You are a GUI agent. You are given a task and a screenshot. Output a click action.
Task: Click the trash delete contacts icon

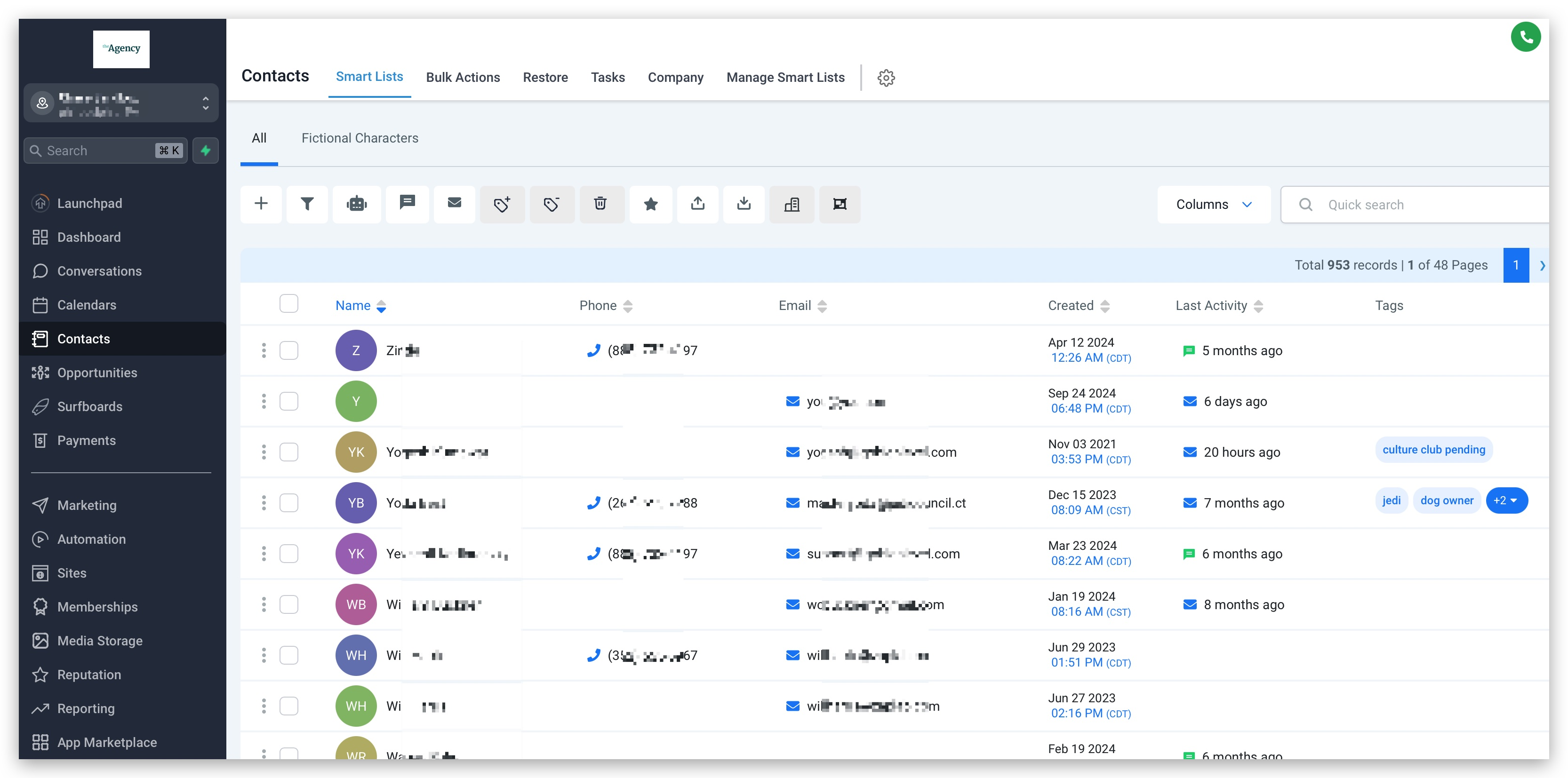(x=600, y=204)
